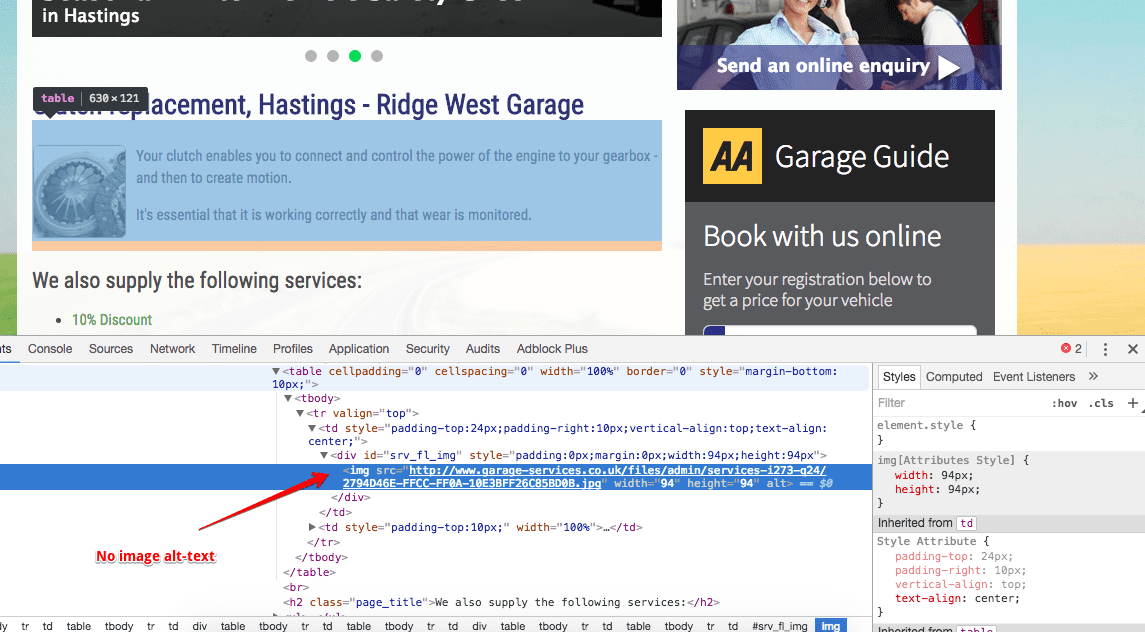Select #srv_fl_img in the breadcrumb bar

[779, 626]
